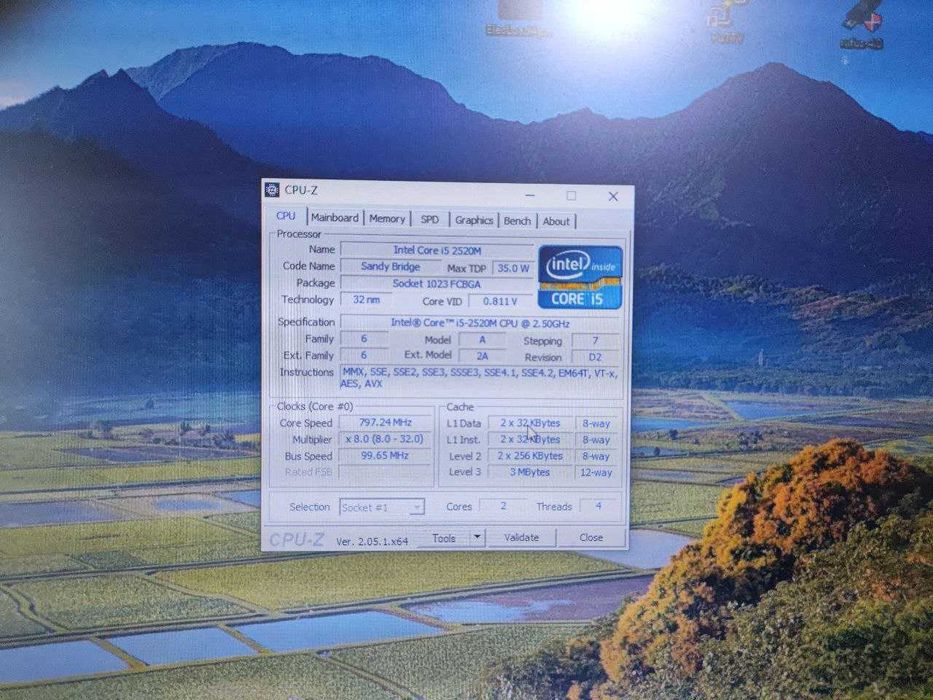Image resolution: width=933 pixels, height=700 pixels.
Task: Click the Stepping value 7
Action: tap(595, 340)
